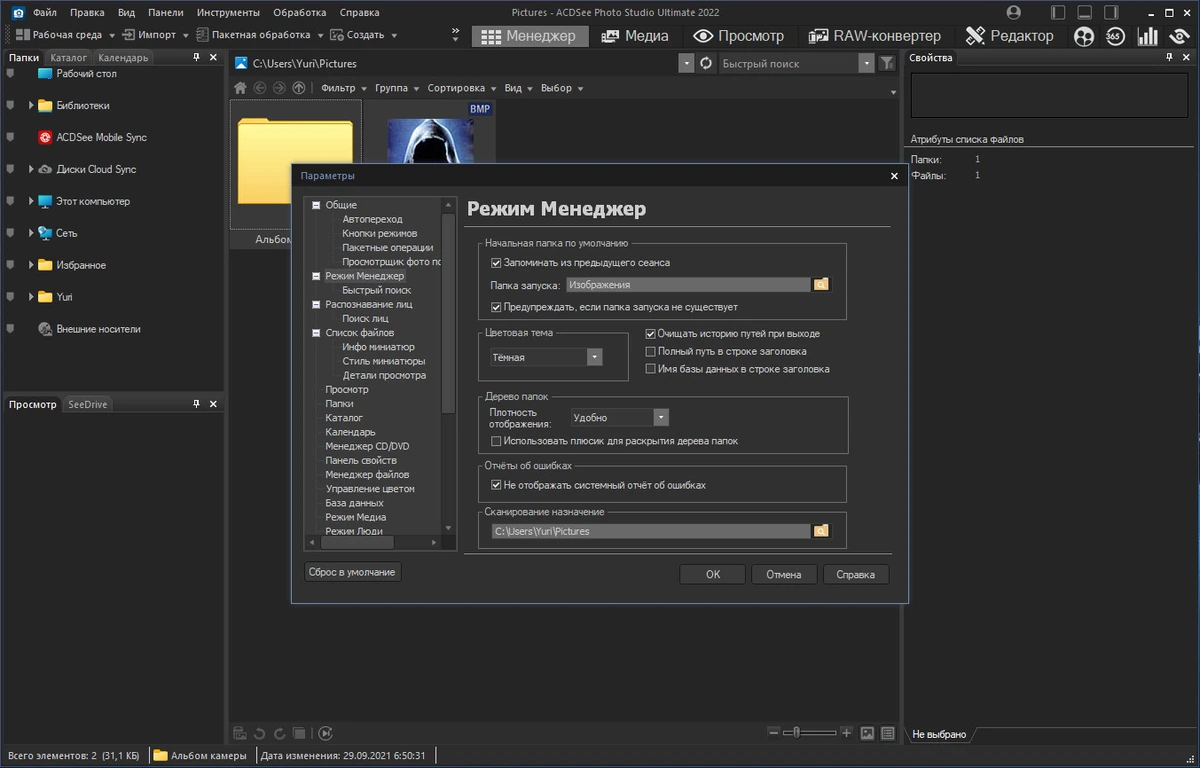
Task: Collapse Список файлов in settings tree
Action: [316, 333]
